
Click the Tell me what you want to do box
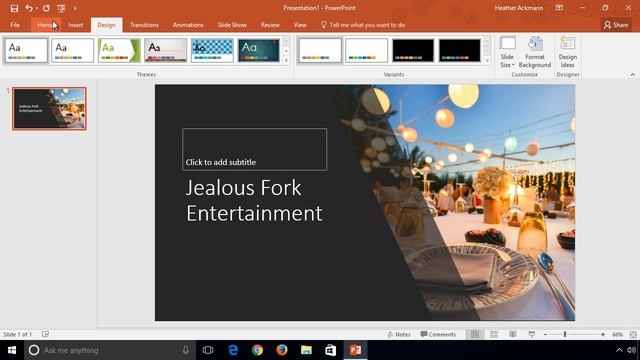click(x=363, y=25)
